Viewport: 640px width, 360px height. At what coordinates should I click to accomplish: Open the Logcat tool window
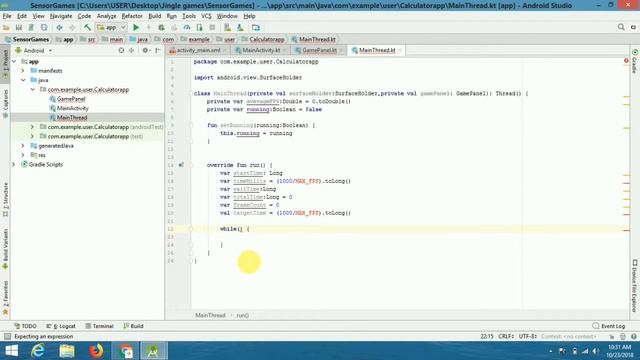(x=61, y=326)
